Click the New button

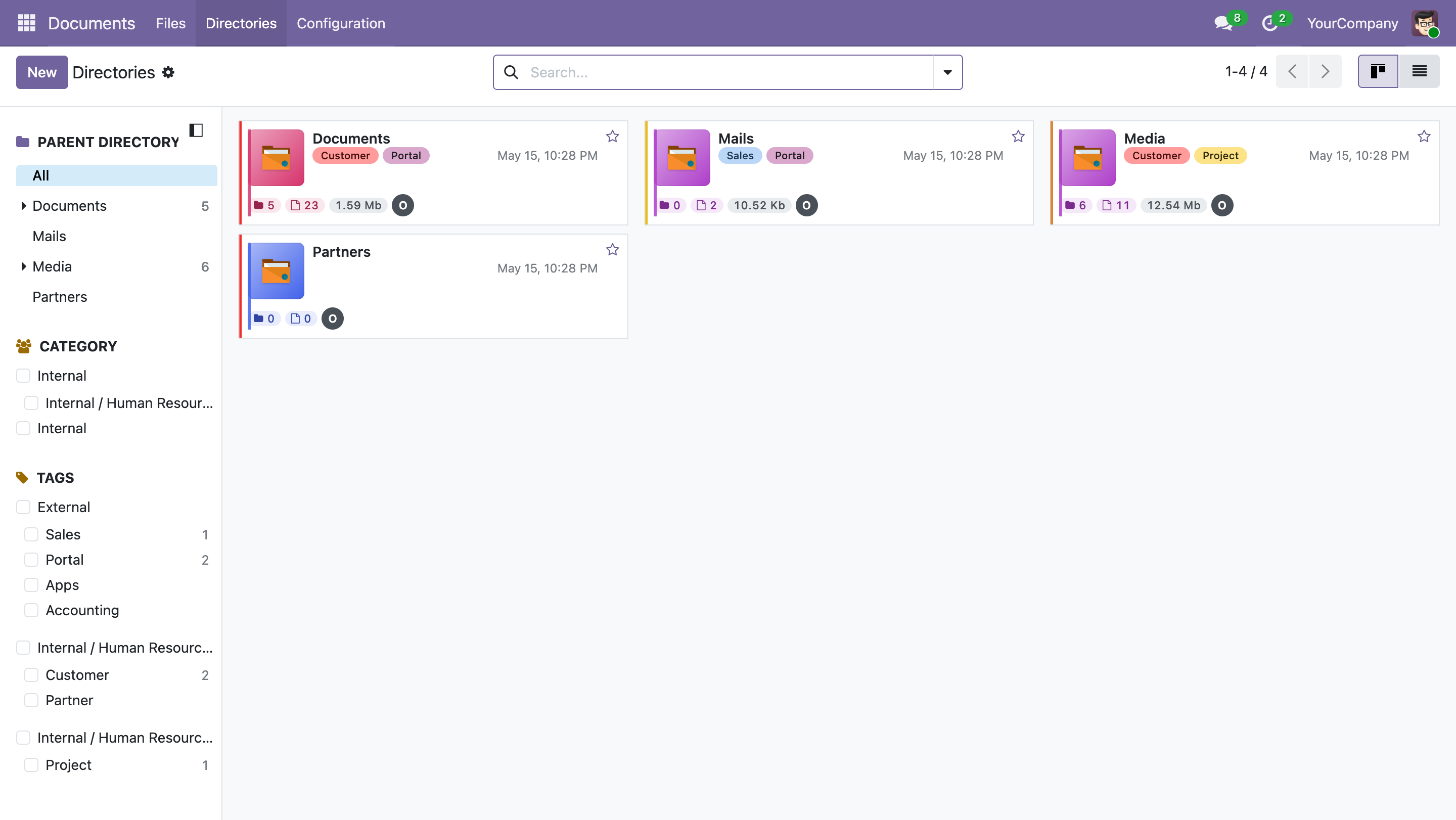coord(42,72)
